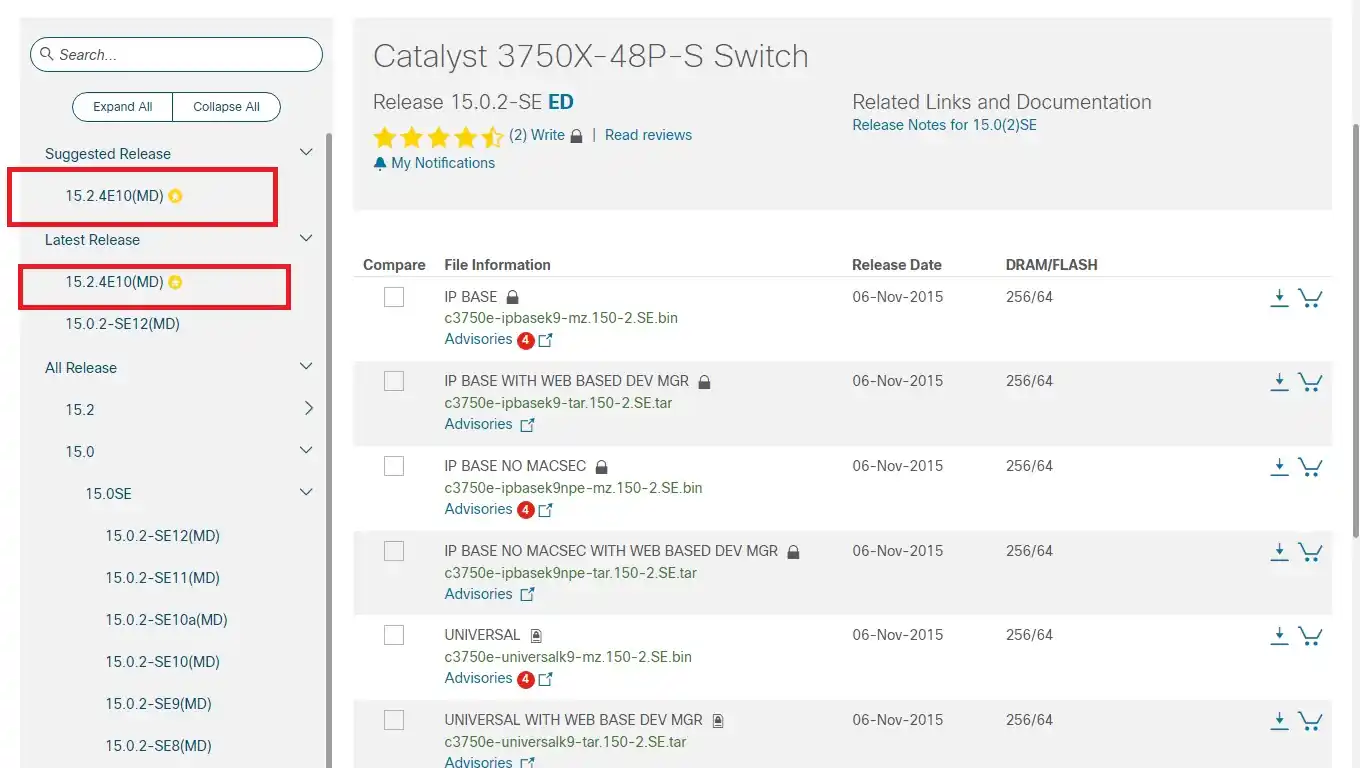
Task: Click the Expand All button
Action: click(x=123, y=107)
